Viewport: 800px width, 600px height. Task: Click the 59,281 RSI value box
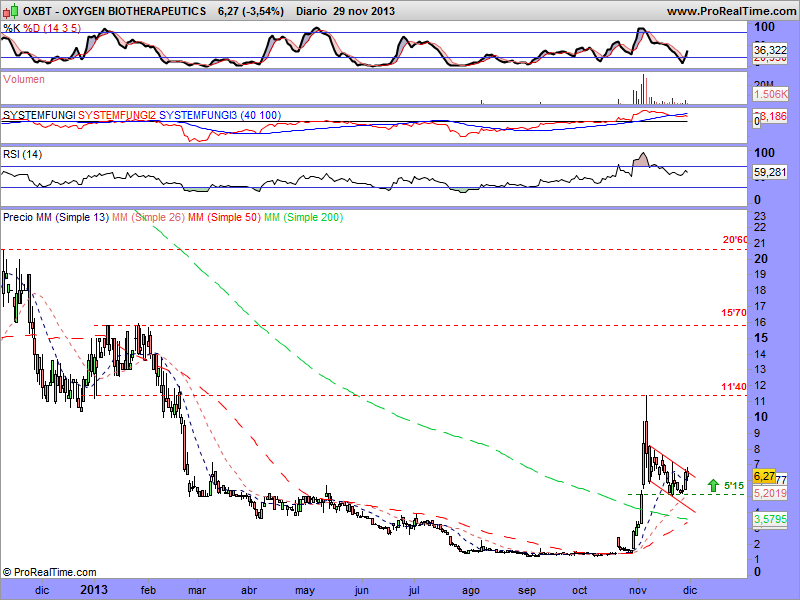pos(770,172)
